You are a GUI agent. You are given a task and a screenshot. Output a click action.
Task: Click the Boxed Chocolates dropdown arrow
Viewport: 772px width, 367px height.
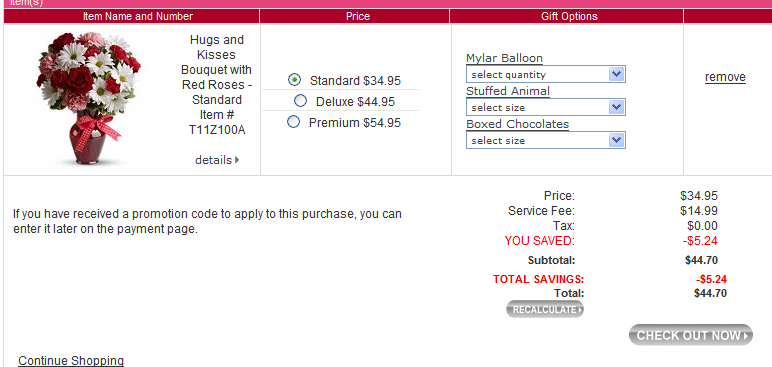point(616,140)
